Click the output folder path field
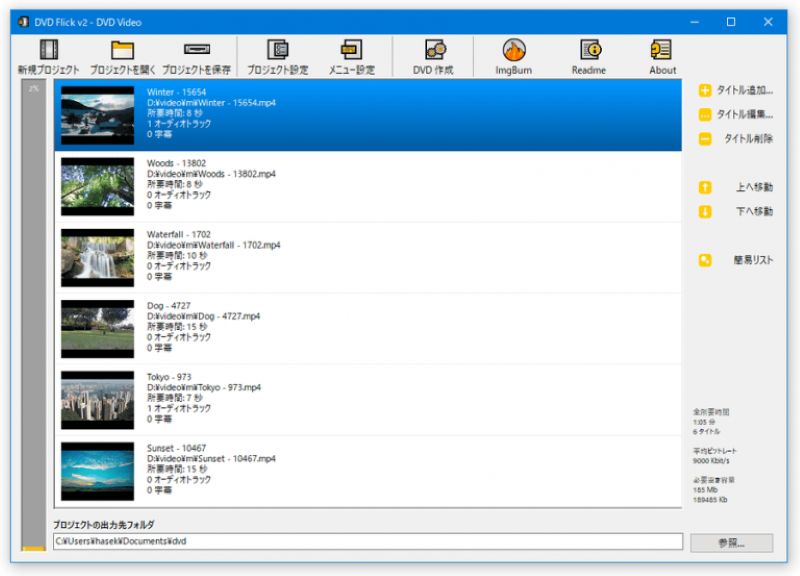800x576 pixels. (x=370, y=541)
